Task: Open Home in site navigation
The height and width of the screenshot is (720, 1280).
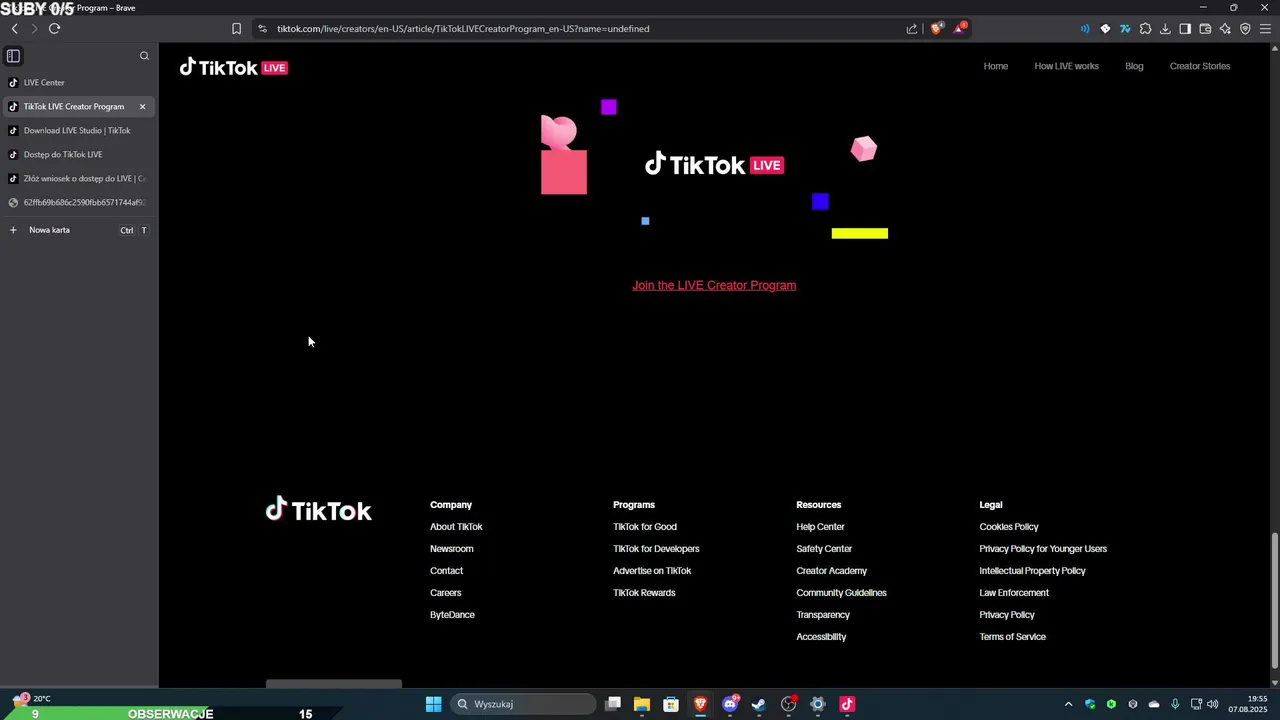Action: pos(995,66)
